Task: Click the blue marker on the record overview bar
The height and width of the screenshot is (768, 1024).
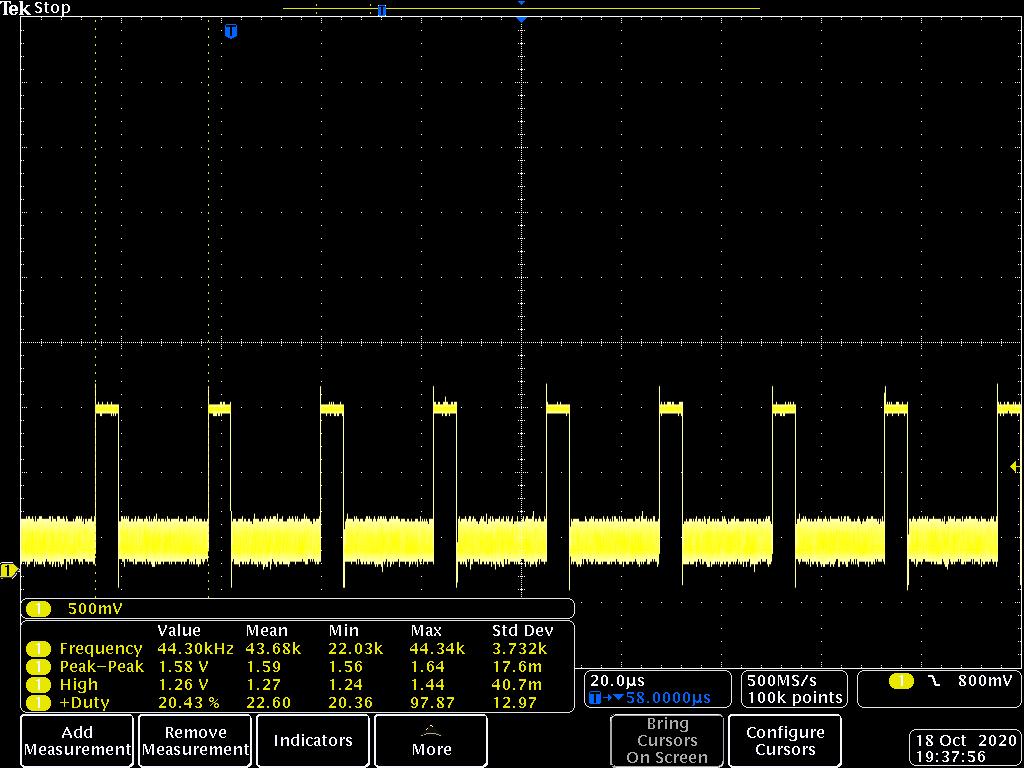Action: 381,10
